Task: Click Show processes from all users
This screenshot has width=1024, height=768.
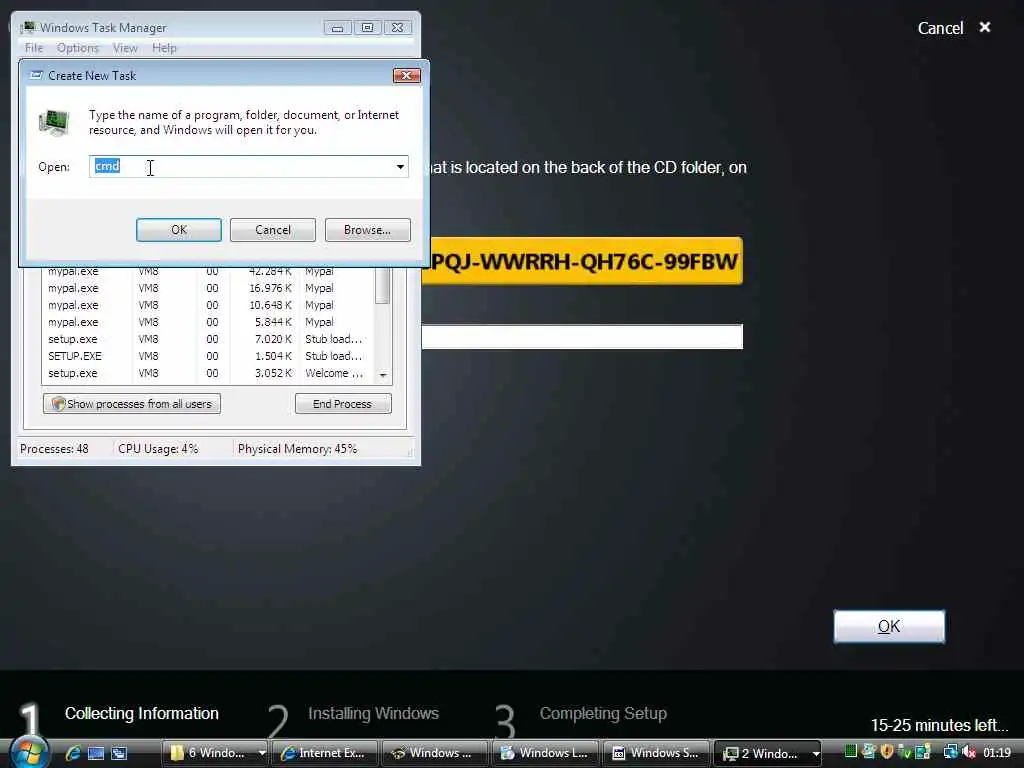Action: pos(132,404)
